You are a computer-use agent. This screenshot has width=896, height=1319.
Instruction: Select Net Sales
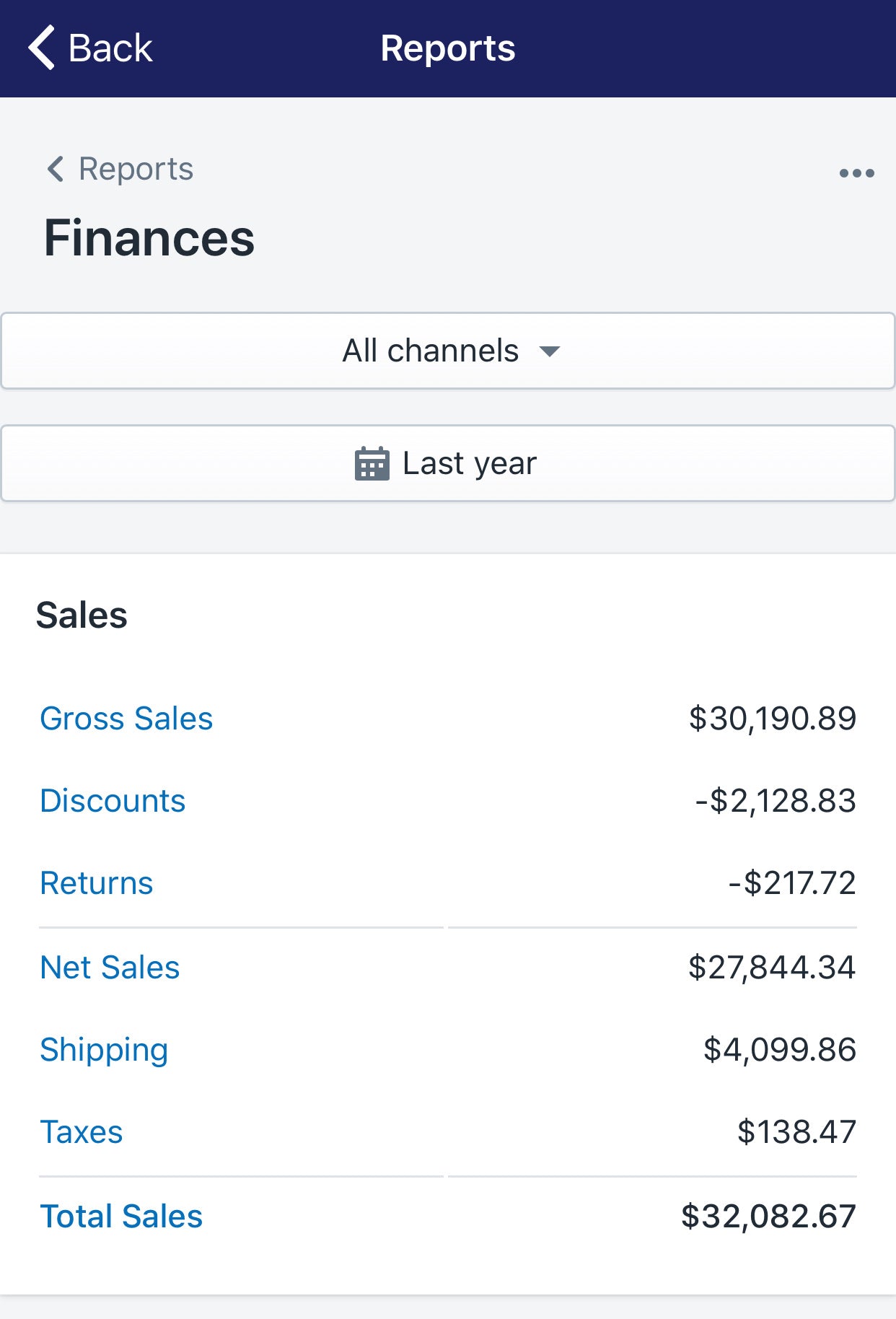110,968
